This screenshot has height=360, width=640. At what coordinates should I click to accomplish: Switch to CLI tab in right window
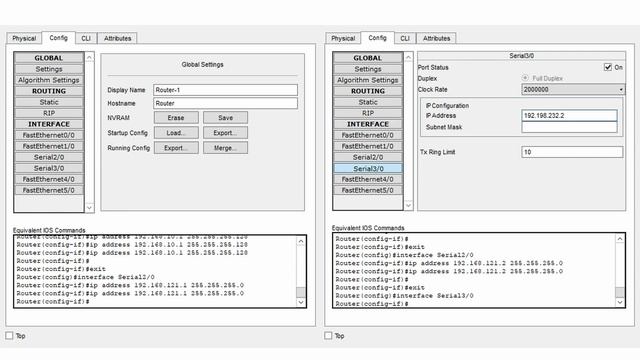[x=405, y=38]
